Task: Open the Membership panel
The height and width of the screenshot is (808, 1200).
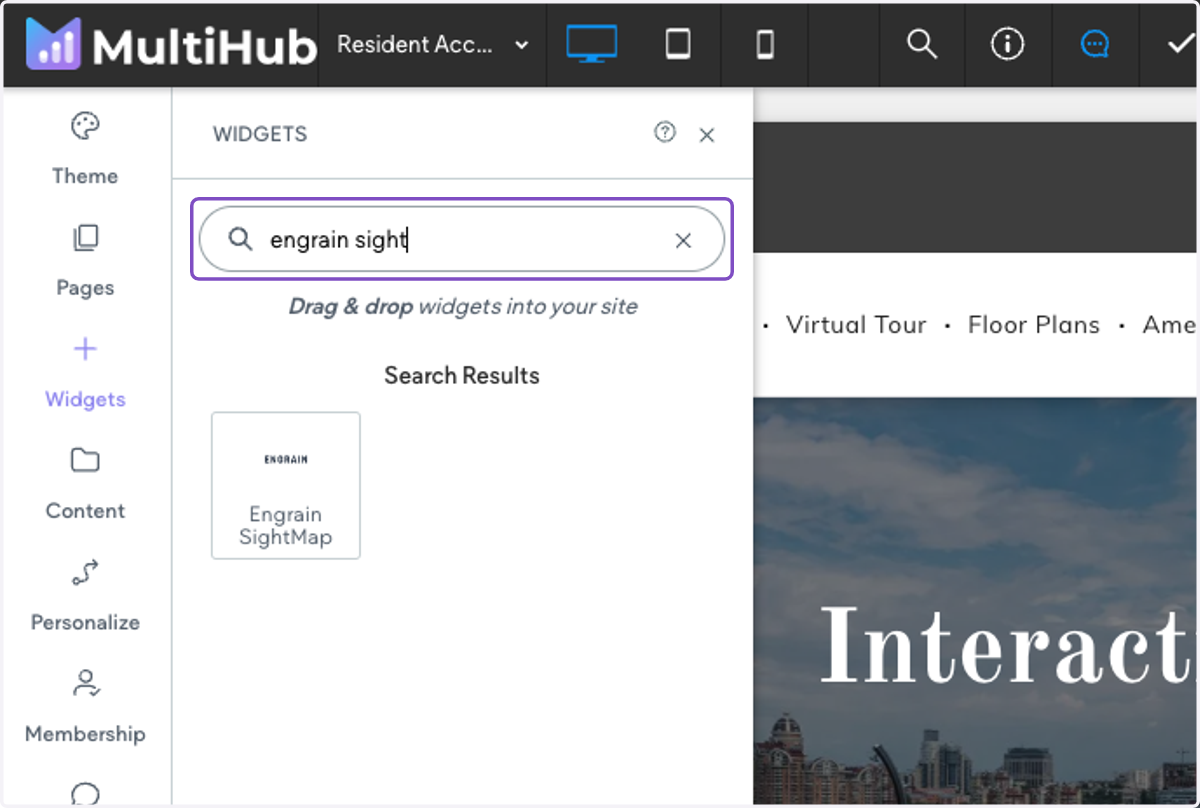Action: pyautogui.click(x=85, y=708)
